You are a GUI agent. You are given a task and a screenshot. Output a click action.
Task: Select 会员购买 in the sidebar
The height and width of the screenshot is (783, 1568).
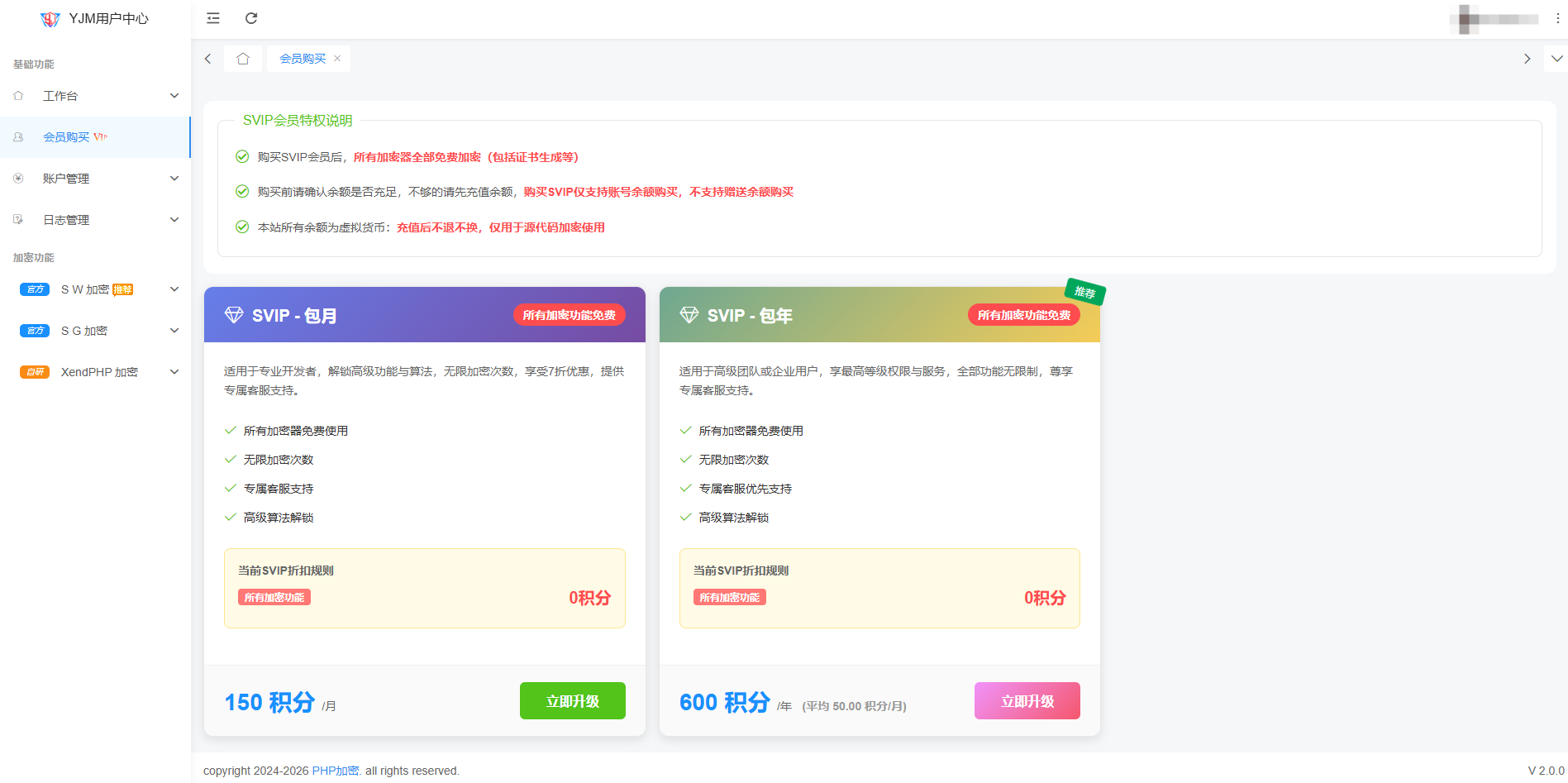click(x=66, y=137)
